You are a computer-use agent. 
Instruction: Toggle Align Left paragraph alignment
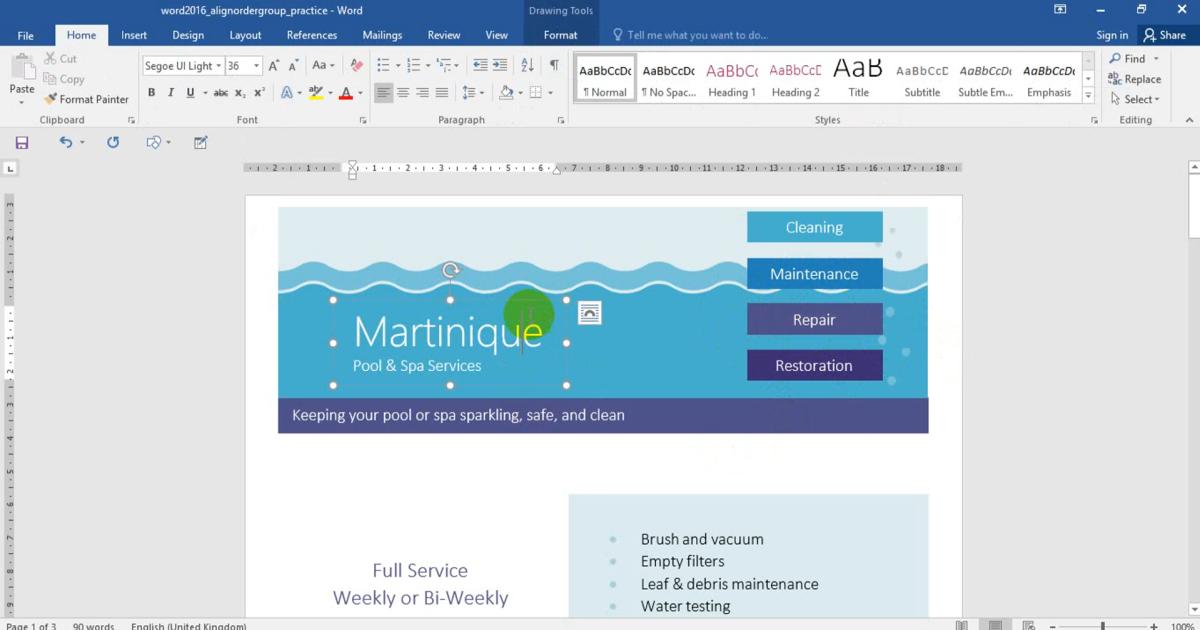click(383, 93)
